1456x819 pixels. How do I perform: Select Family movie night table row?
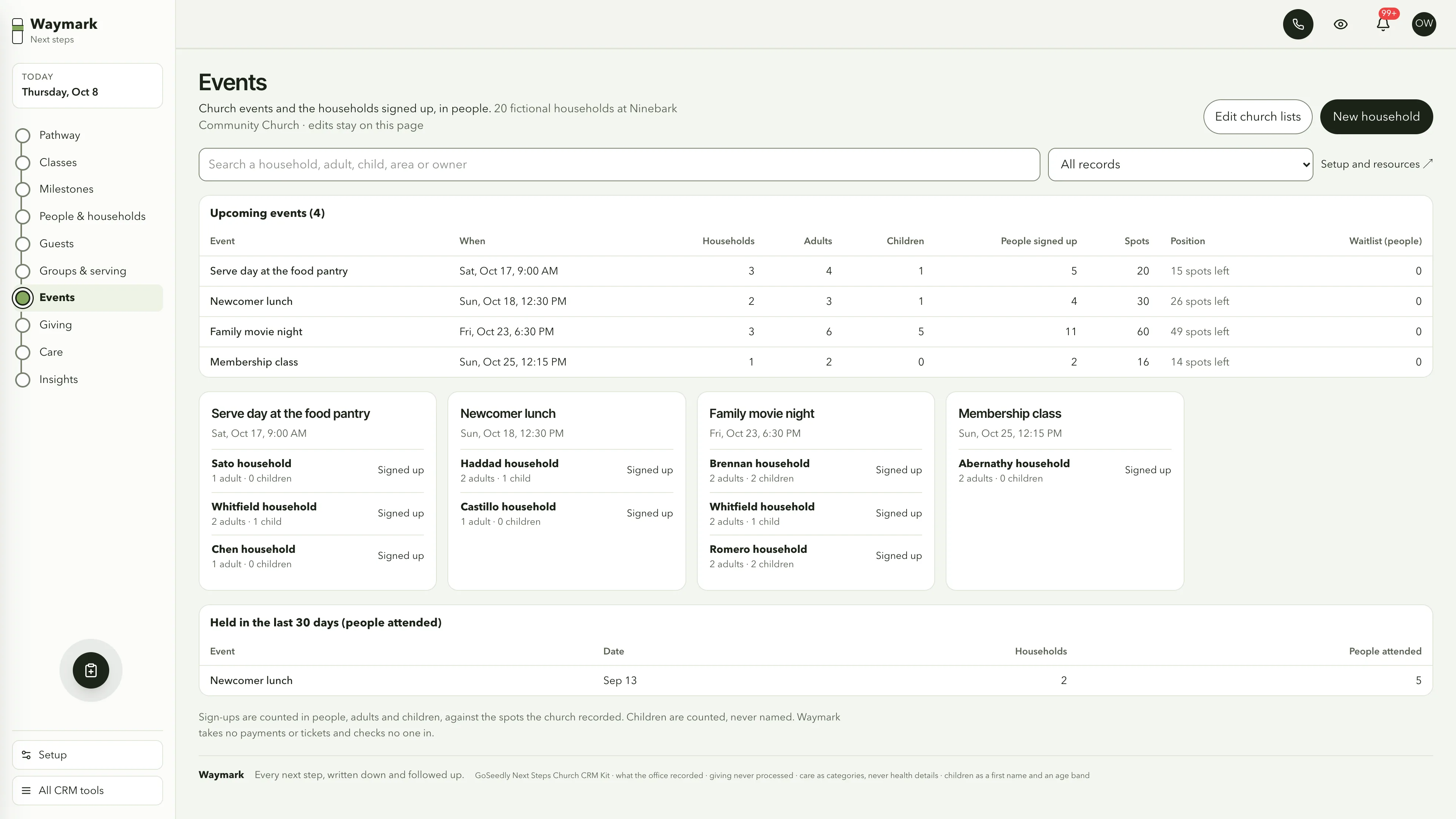[x=816, y=332]
